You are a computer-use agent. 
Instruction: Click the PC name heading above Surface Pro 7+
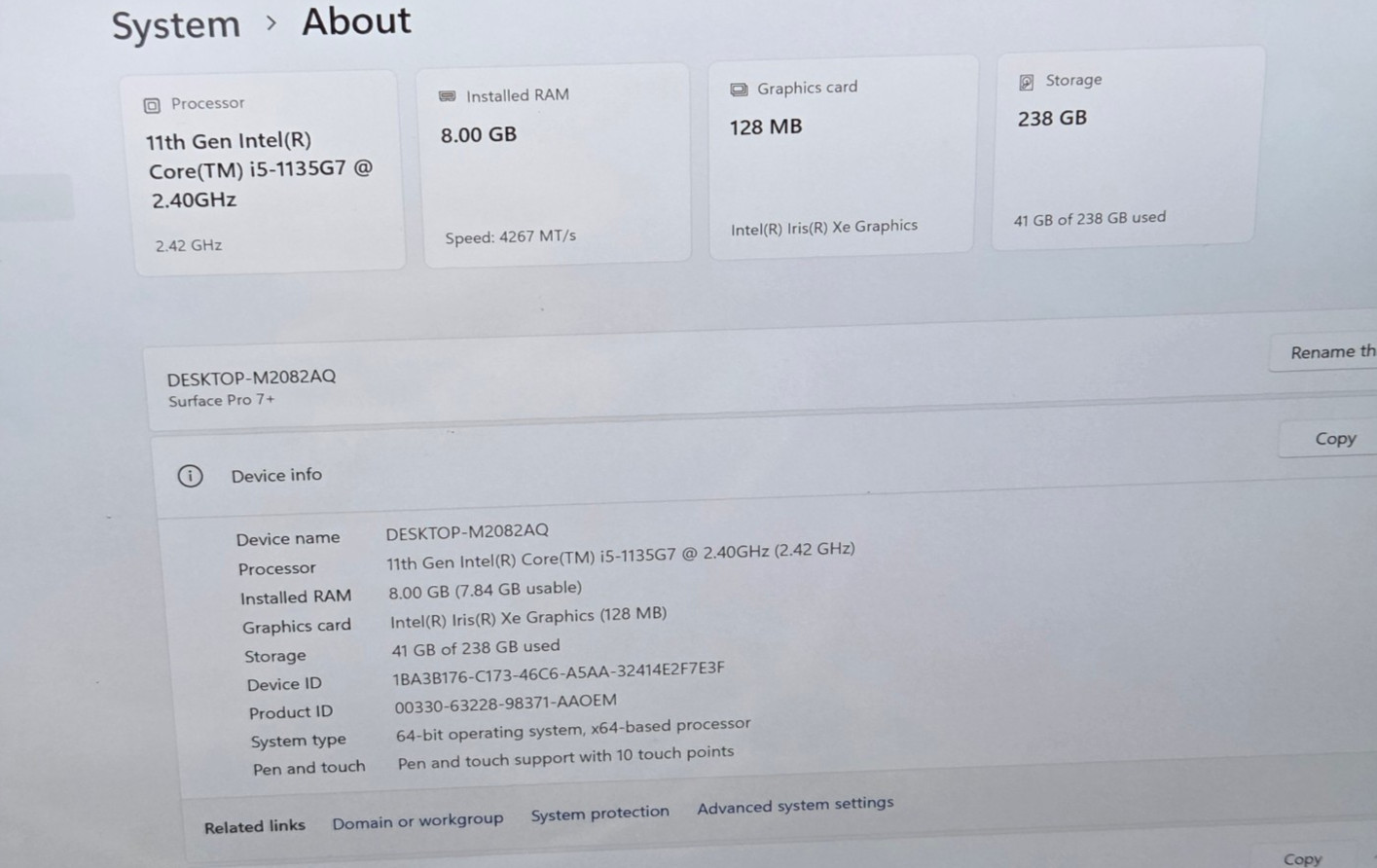tap(251, 378)
